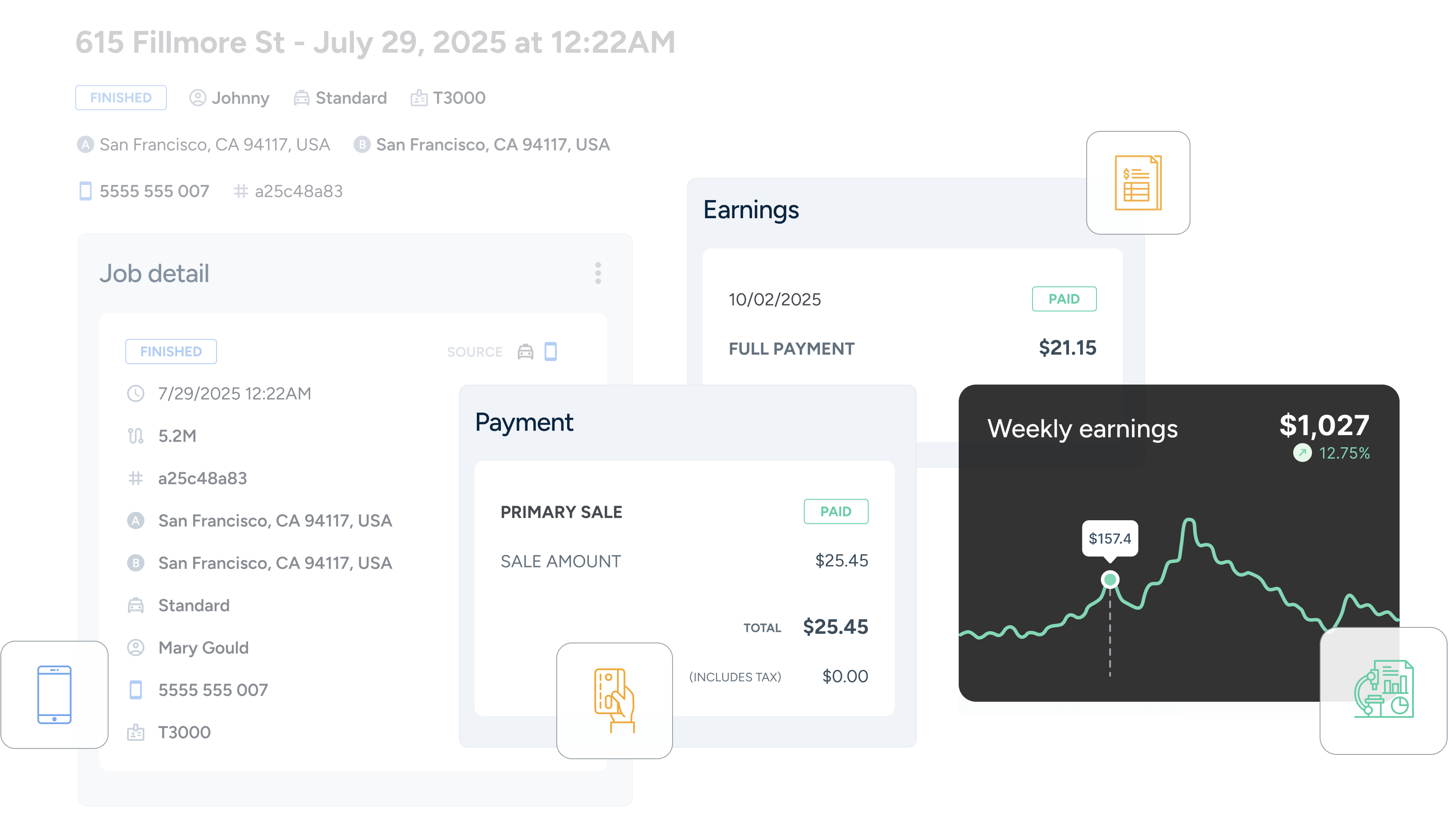Select the mobile source icon next to the taxi icon
The width and height of the screenshot is (1448, 840).
(x=551, y=352)
